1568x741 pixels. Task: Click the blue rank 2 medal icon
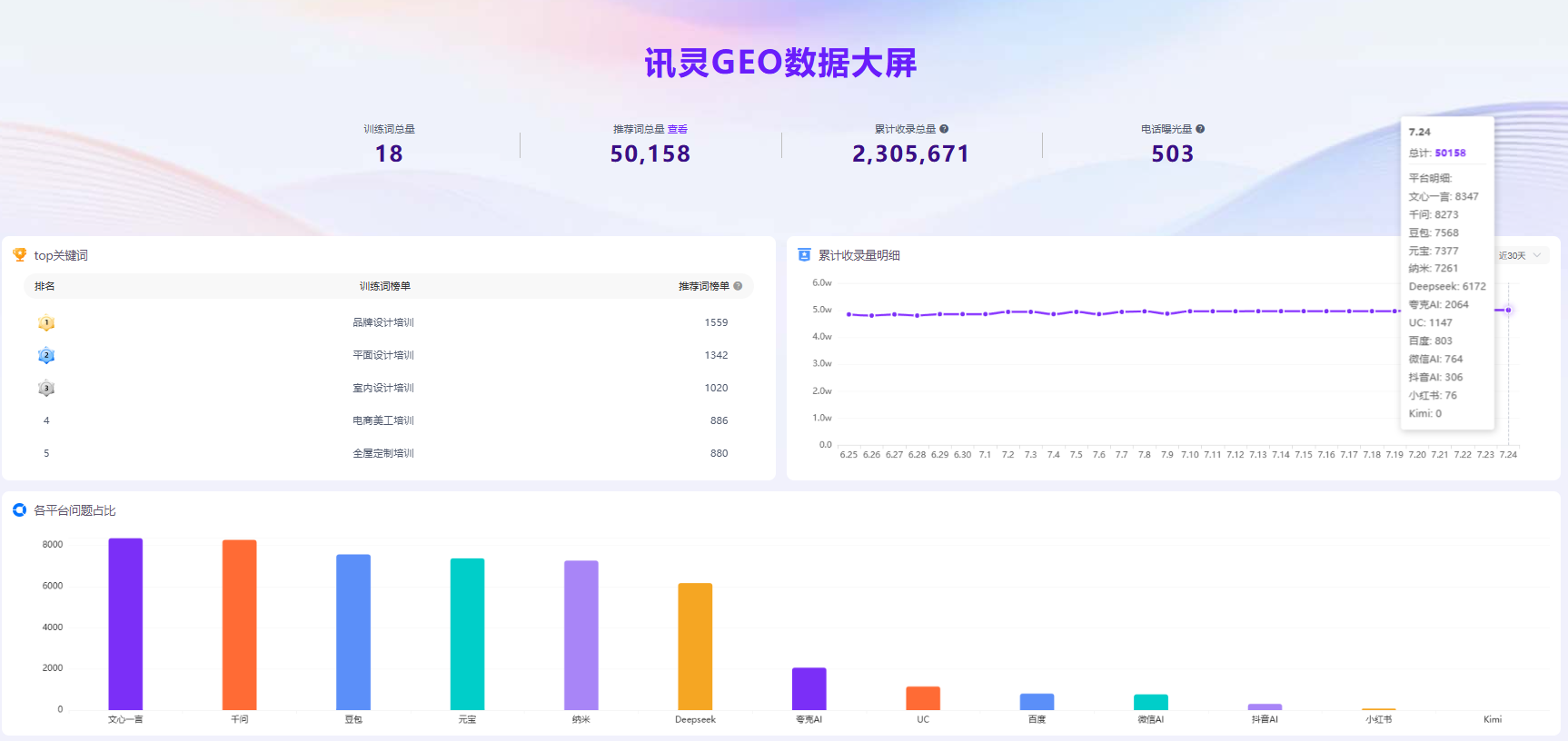click(46, 355)
